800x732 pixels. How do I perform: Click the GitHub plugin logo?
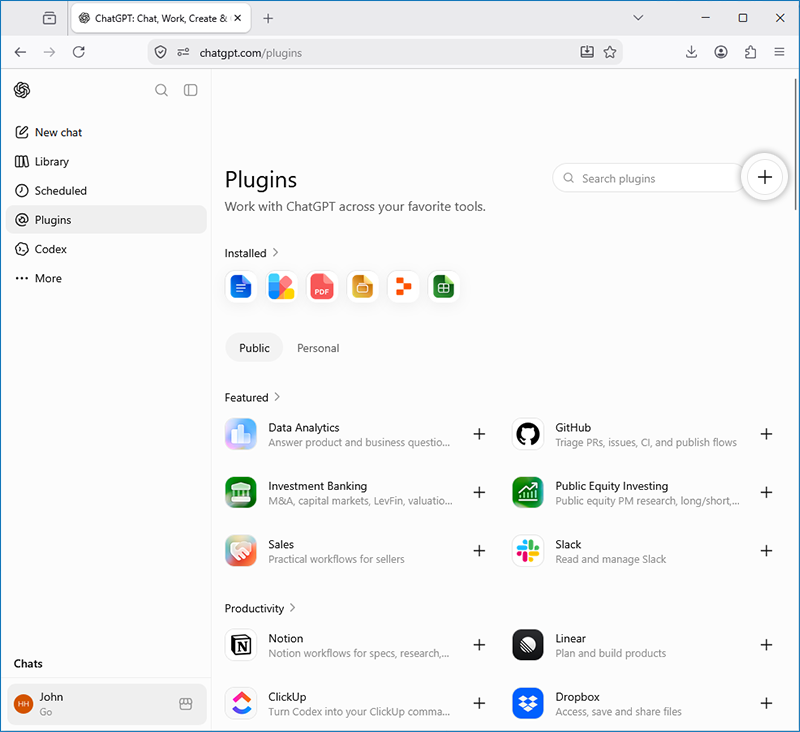(x=528, y=435)
